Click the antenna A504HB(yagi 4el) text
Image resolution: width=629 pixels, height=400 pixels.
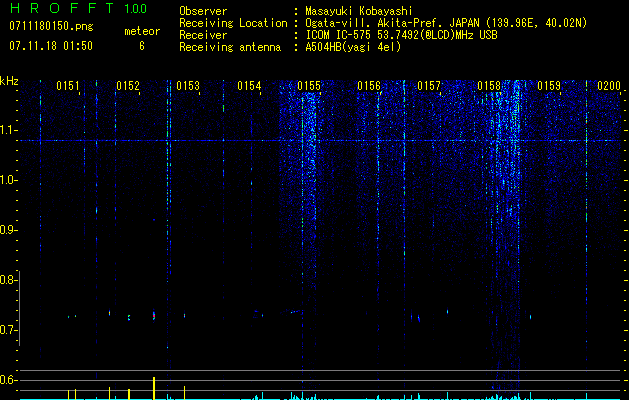pos(353,47)
